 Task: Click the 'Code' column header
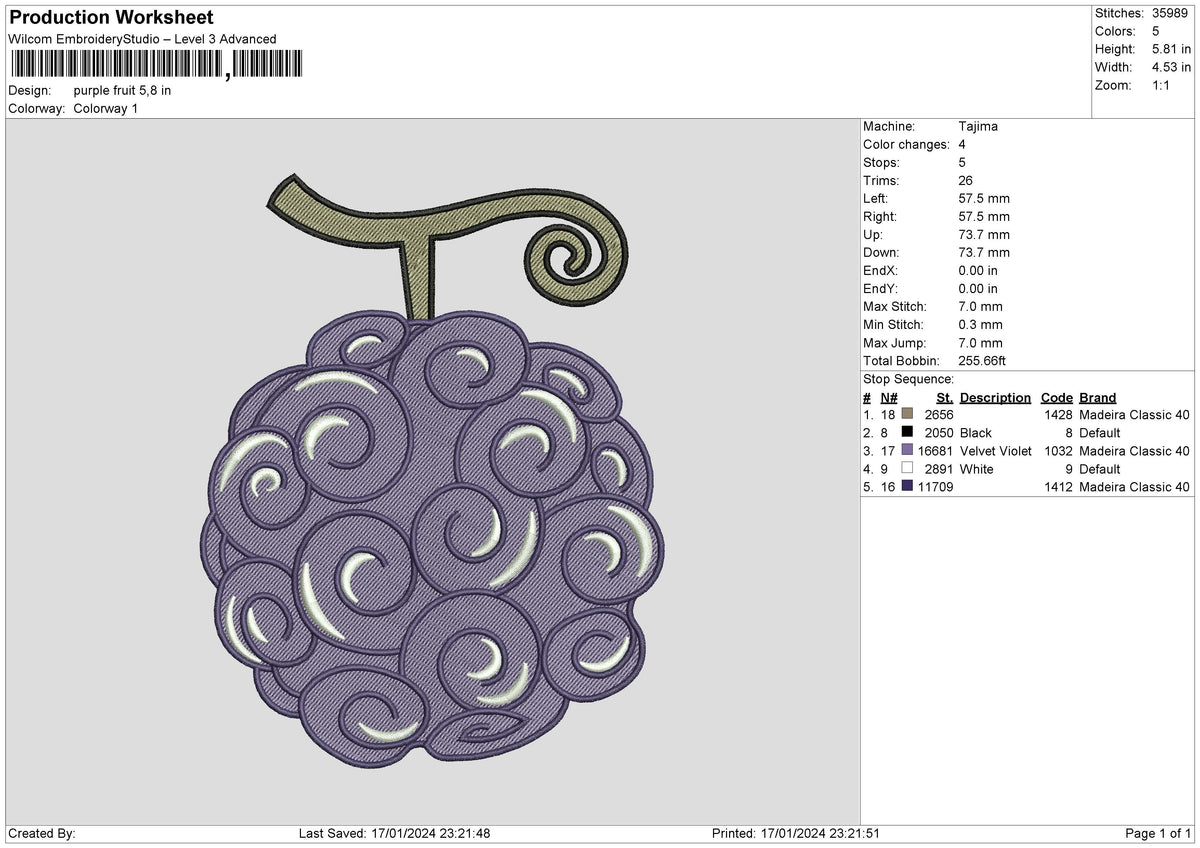(x=1057, y=397)
